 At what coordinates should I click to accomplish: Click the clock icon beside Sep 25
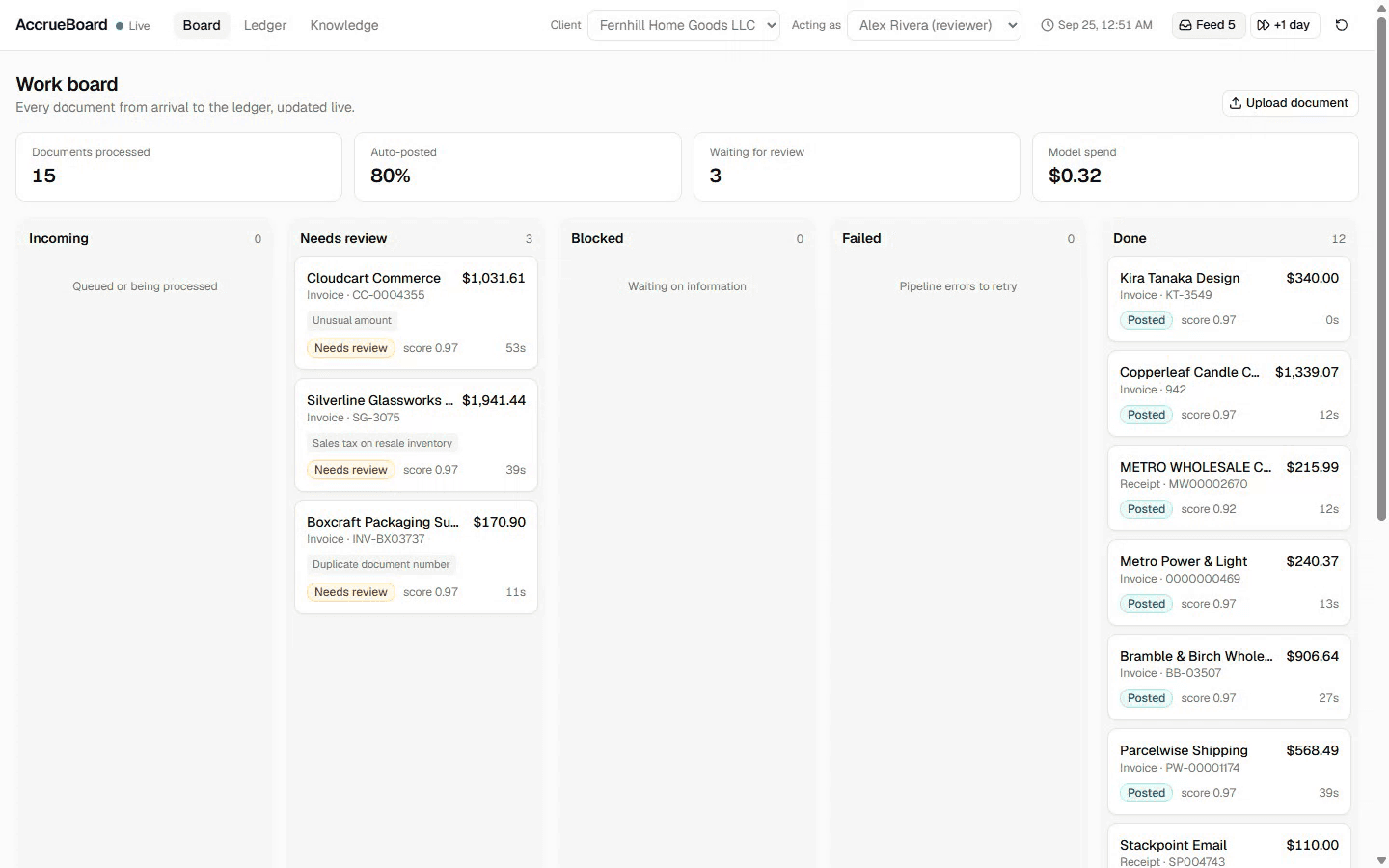1048,25
